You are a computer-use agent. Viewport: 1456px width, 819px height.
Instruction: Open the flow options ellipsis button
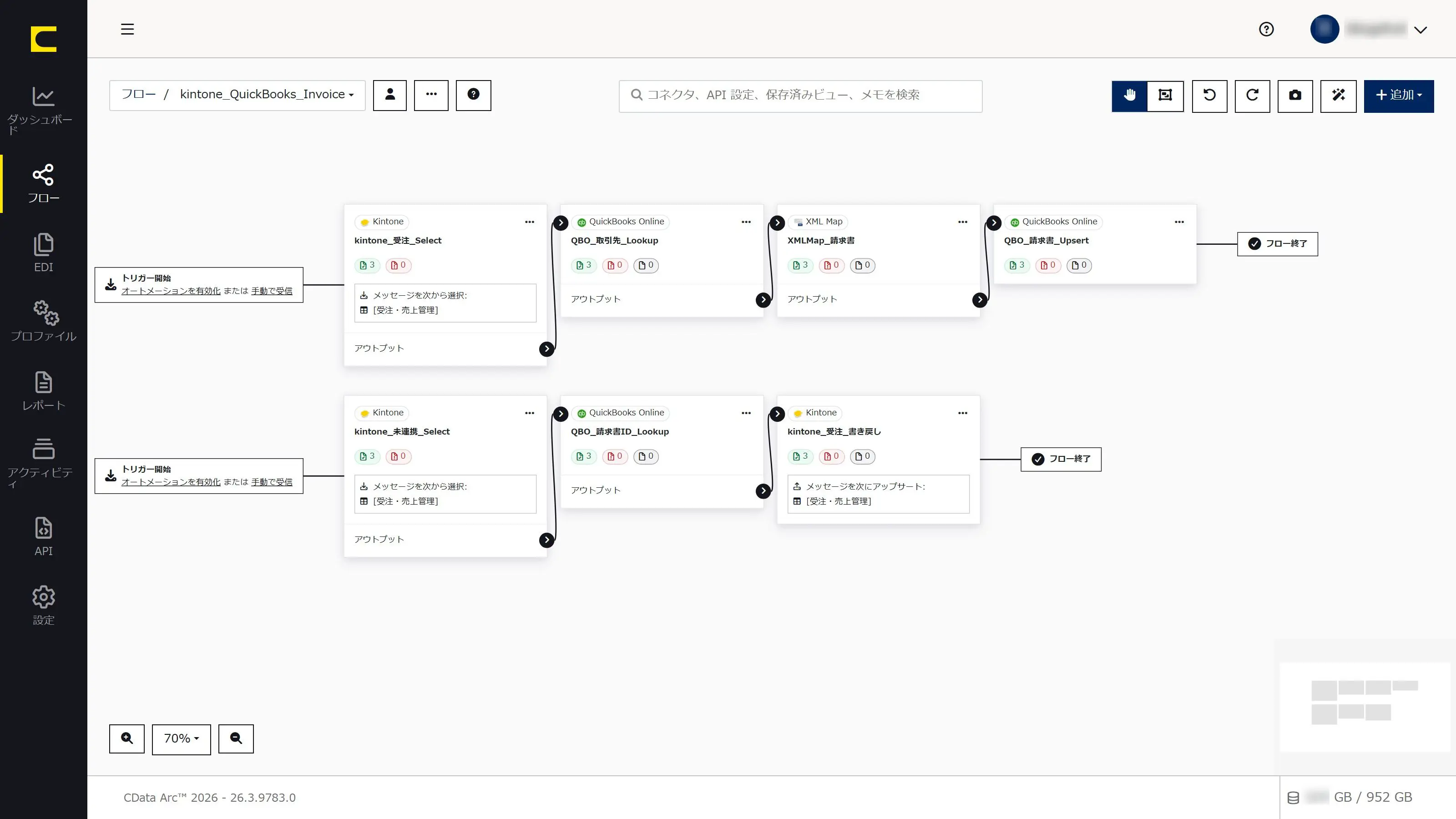pyautogui.click(x=431, y=95)
